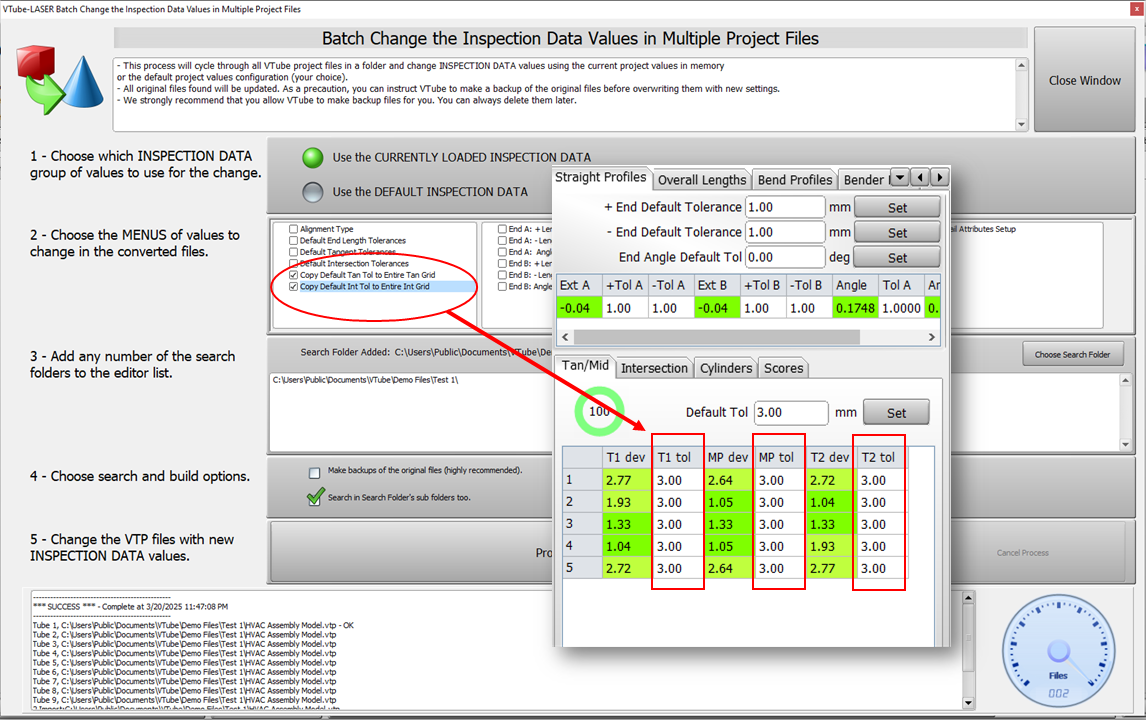The height and width of the screenshot is (720, 1146).
Task: Open the Bender tab
Action: 864,180
